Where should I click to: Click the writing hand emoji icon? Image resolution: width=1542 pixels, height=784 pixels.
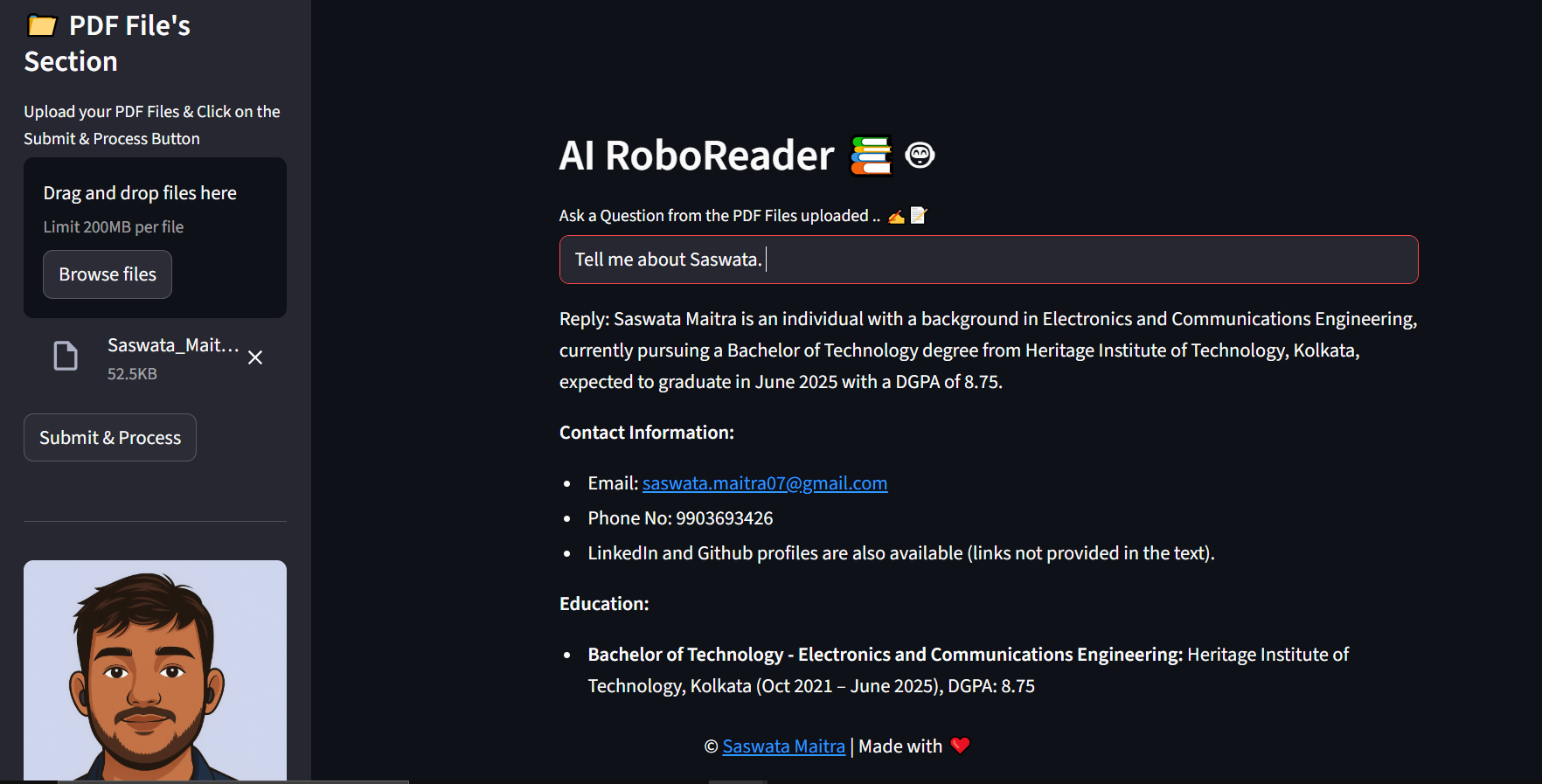(x=896, y=216)
